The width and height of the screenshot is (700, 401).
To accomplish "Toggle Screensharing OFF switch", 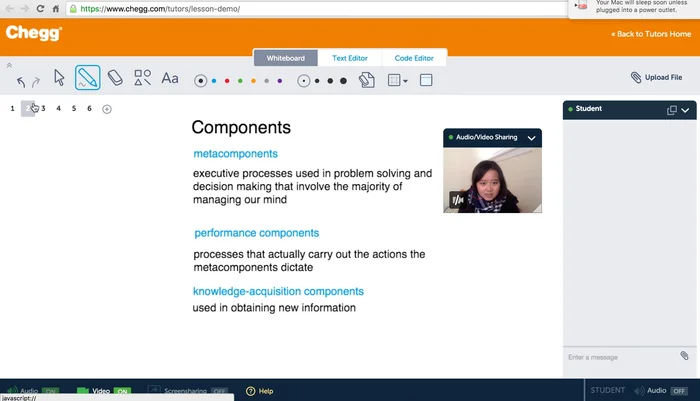I will click(x=219, y=391).
